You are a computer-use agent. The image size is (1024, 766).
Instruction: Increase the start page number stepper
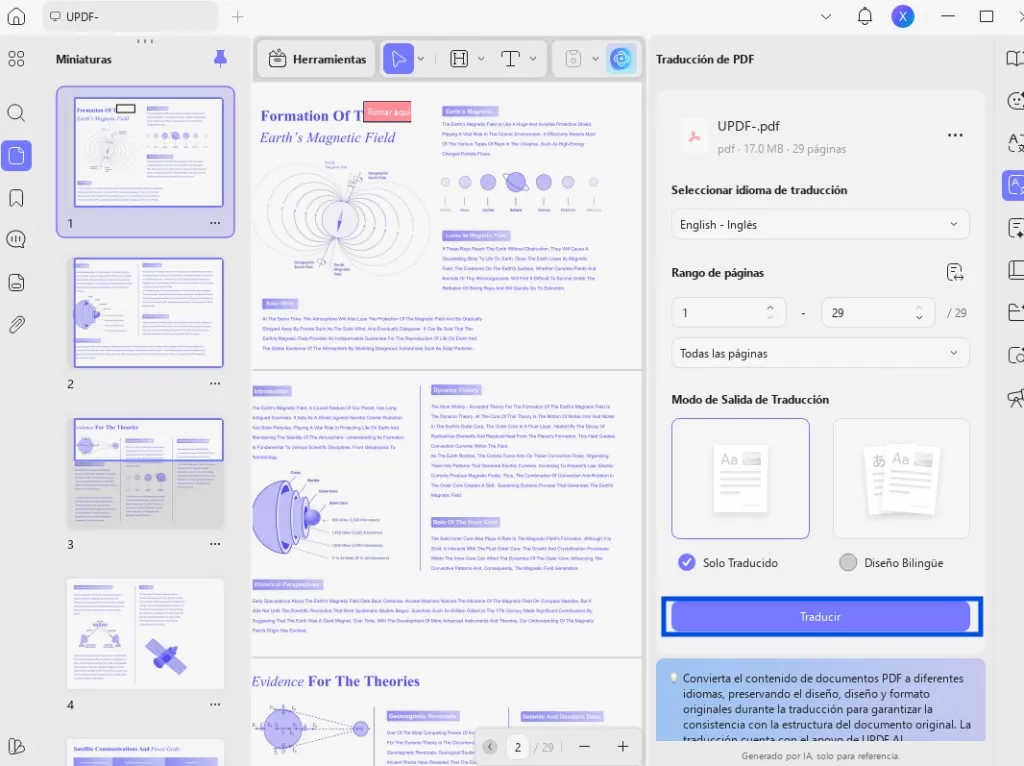point(771,308)
